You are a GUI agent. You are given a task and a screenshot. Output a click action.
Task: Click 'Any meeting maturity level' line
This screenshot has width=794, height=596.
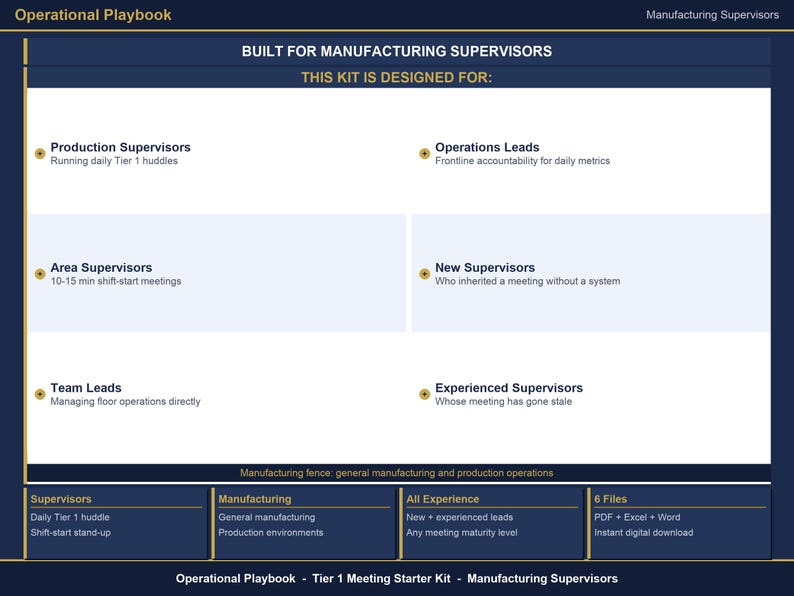(462, 533)
